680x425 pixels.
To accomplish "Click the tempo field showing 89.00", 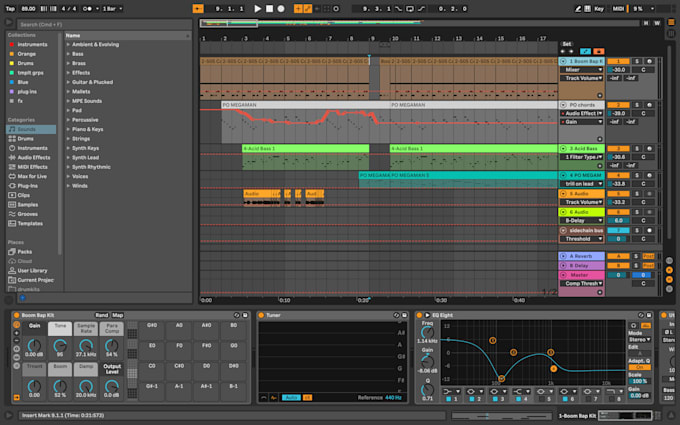I will pyautogui.click(x=28, y=9).
